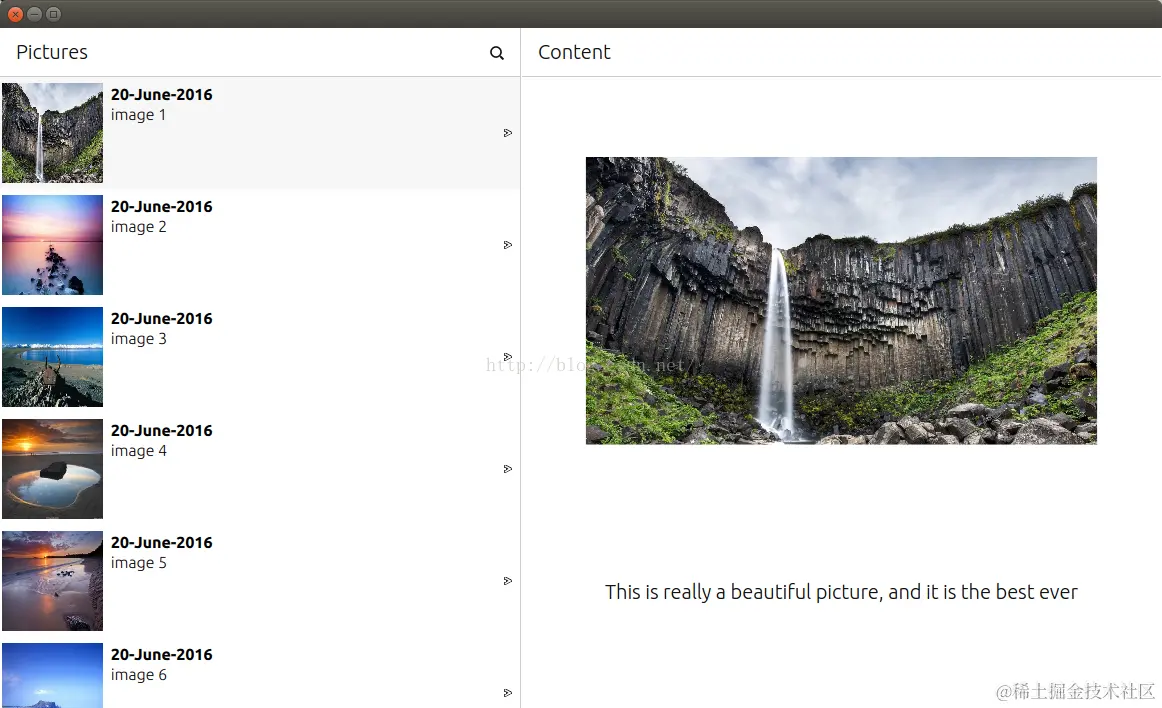1162x708 pixels.
Task: Click the 'image 5' subtitle text
Action: click(139, 563)
